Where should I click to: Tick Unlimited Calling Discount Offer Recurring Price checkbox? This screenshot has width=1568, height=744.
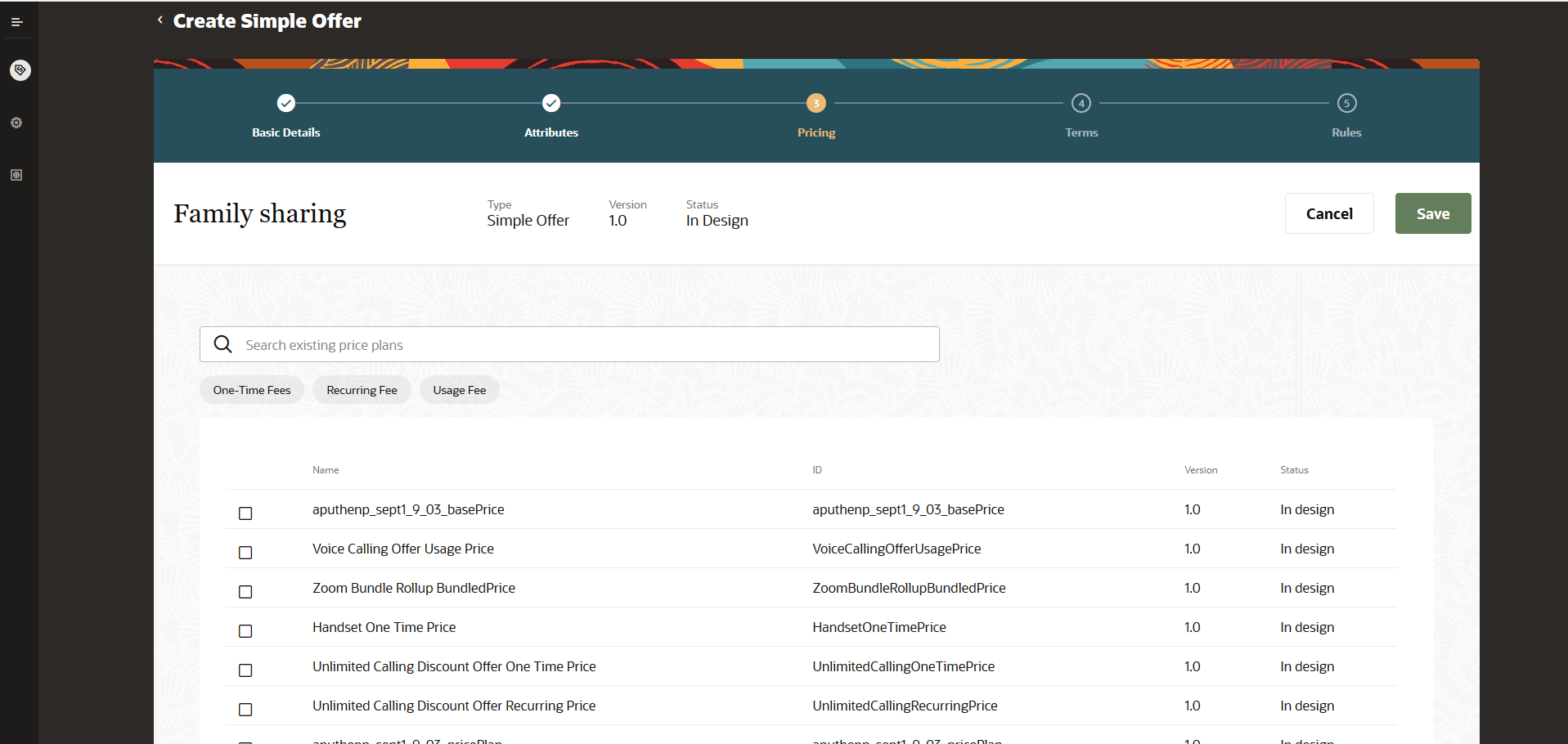point(245,710)
